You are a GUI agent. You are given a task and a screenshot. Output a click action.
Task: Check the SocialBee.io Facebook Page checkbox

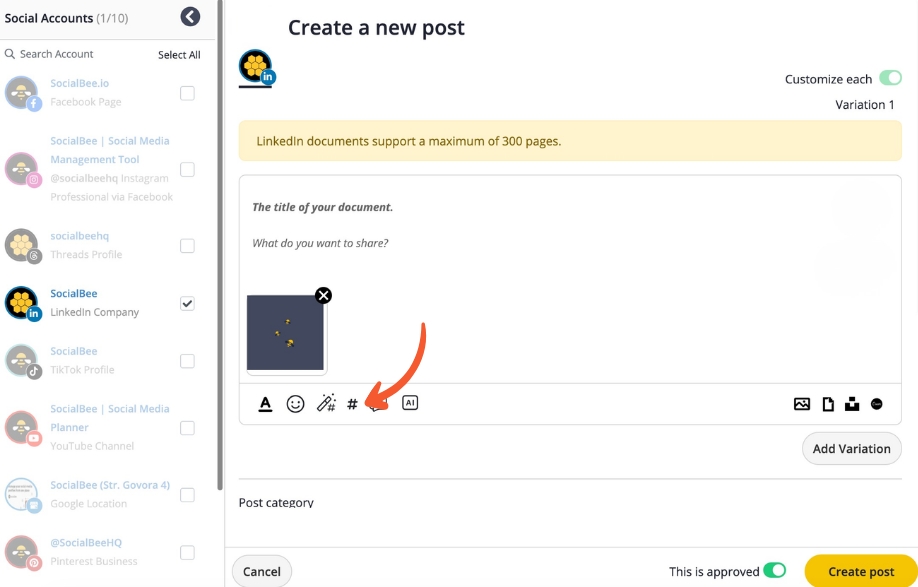pos(187,93)
